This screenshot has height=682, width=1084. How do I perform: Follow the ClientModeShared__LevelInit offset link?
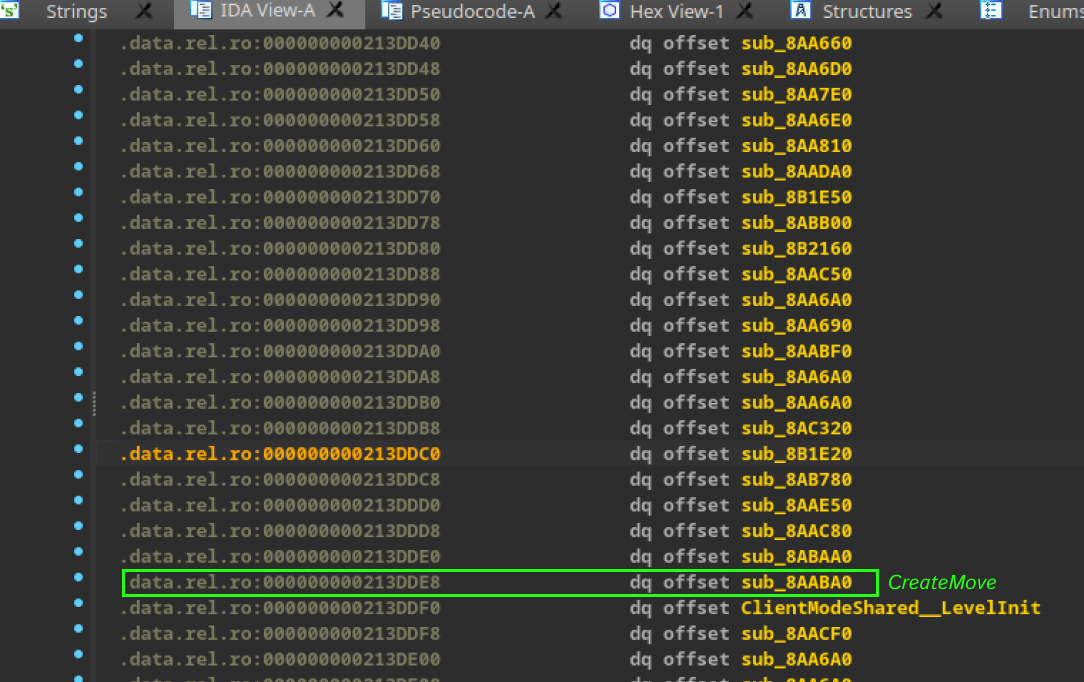coord(890,608)
